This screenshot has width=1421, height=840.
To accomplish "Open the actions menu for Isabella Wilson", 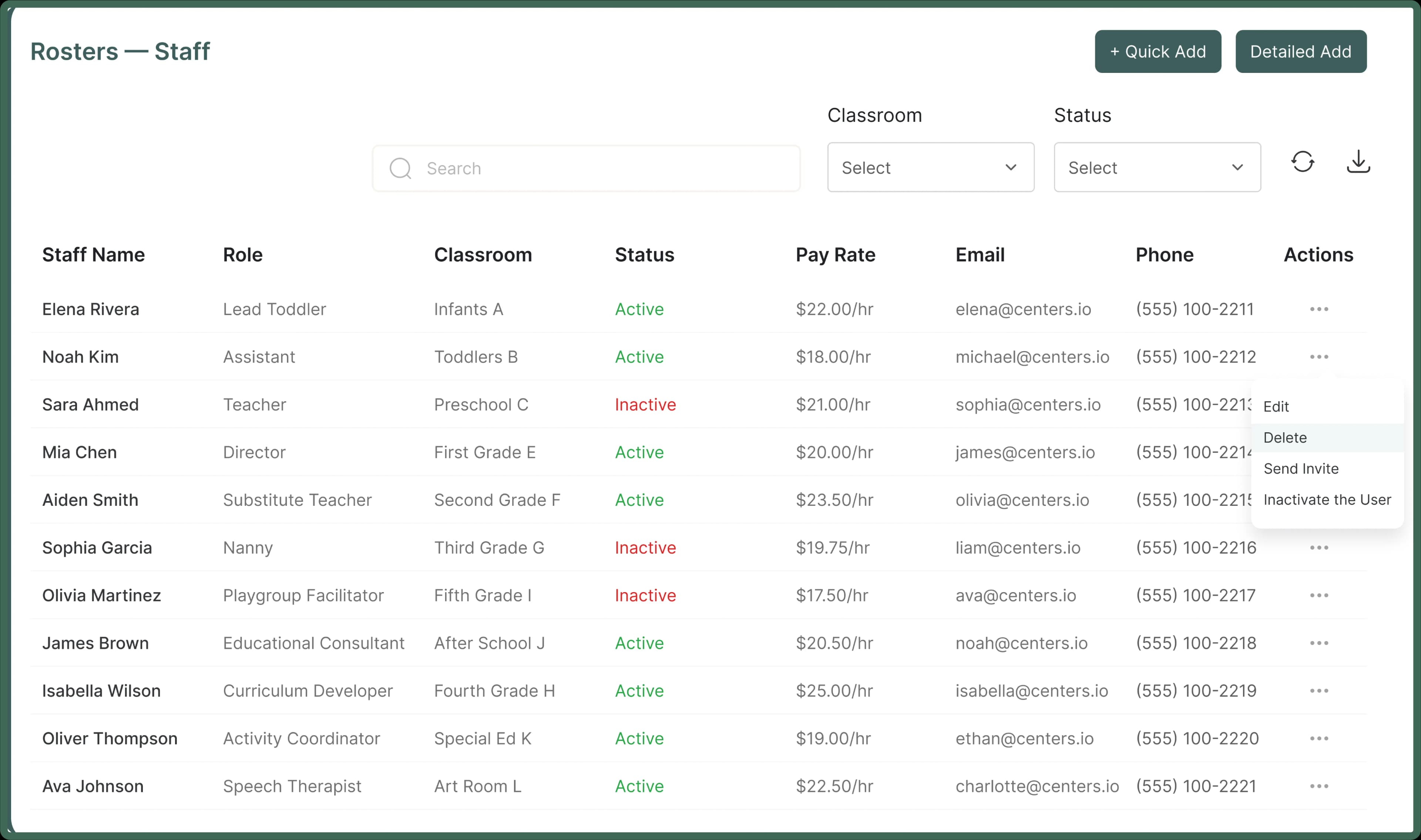I will tap(1319, 691).
